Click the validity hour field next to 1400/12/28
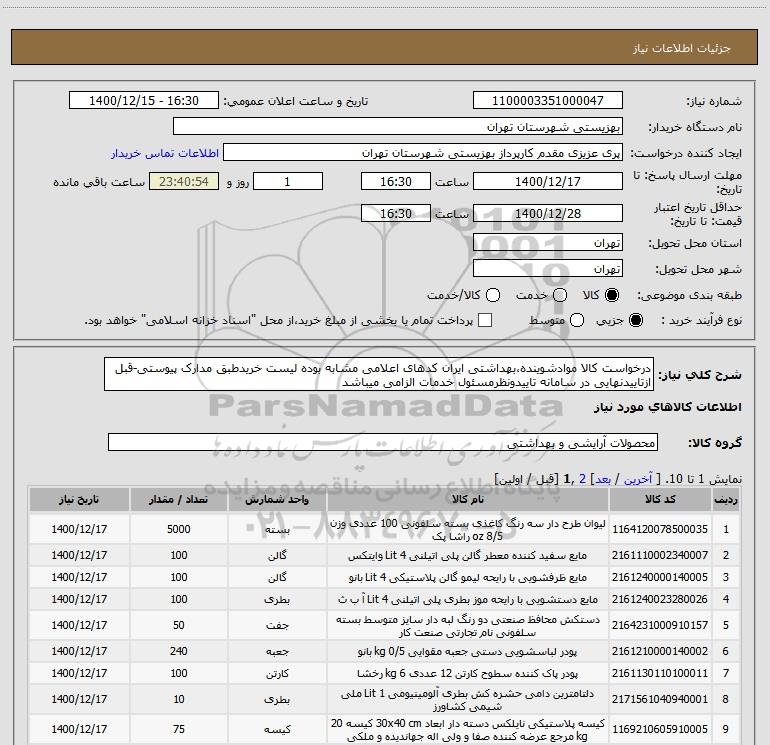 tap(396, 213)
